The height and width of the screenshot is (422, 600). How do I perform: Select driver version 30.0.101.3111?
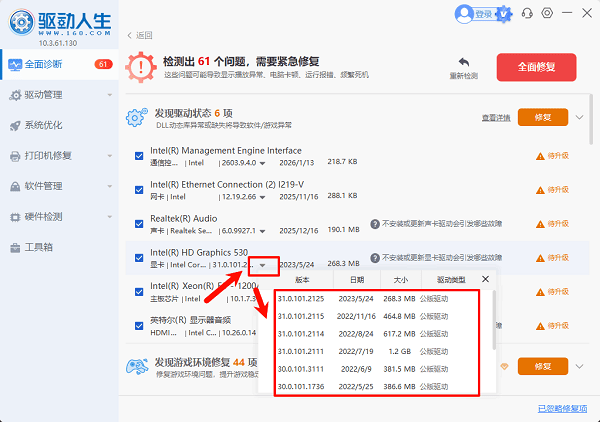[x=363, y=369]
